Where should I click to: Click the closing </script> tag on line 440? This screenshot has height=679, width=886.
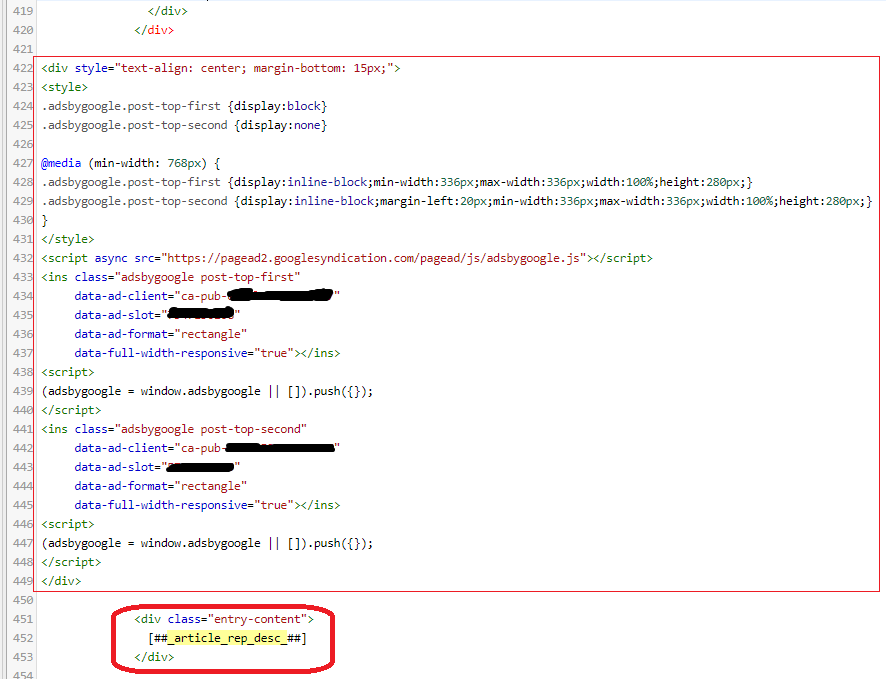tap(71, 410)
